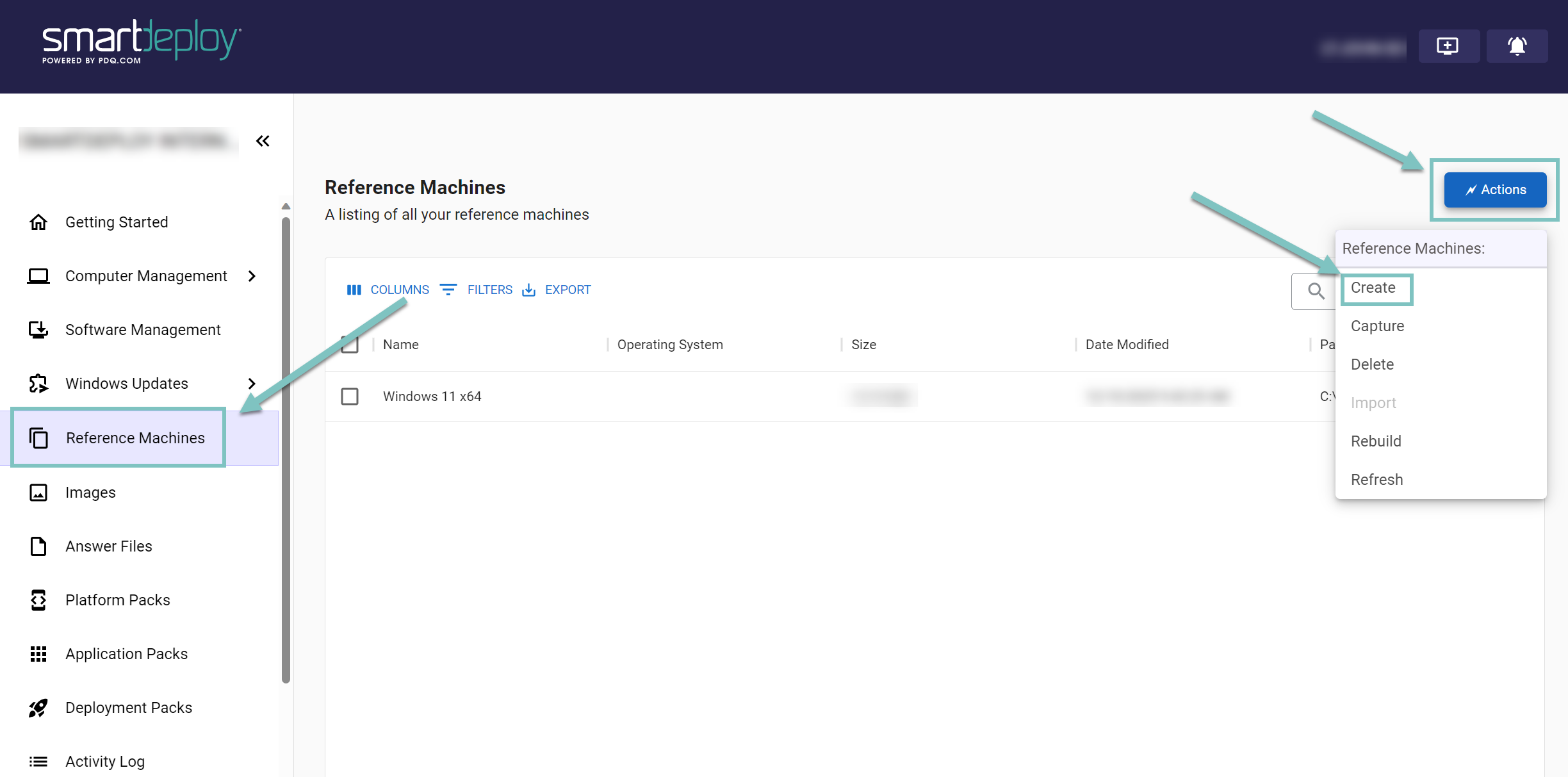This screenshot has width=1568, height=777.
Task: Click the EXPORT download button
Action: click(557, 290)
